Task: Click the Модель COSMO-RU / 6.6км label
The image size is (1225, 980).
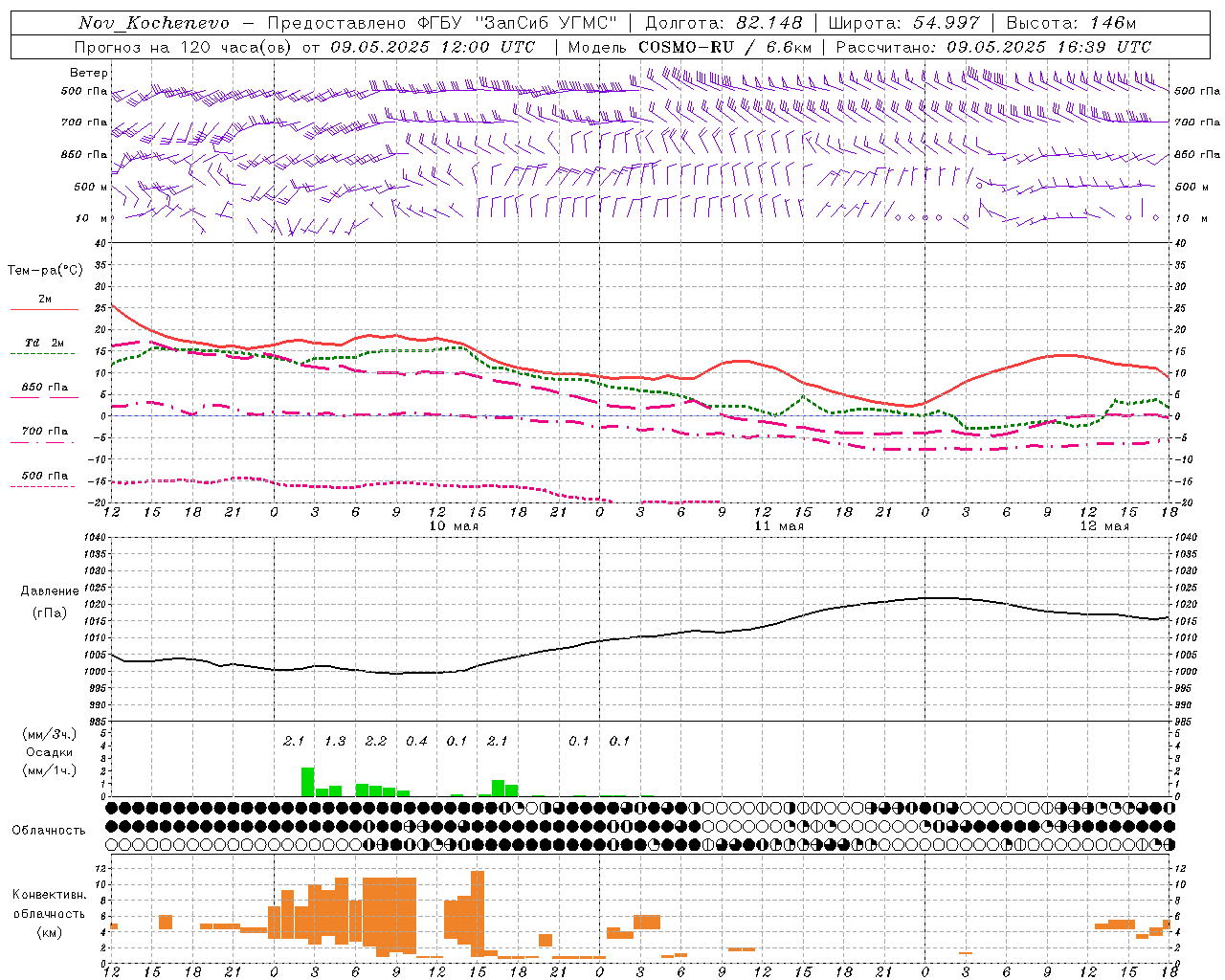Action: coord(690,47)
